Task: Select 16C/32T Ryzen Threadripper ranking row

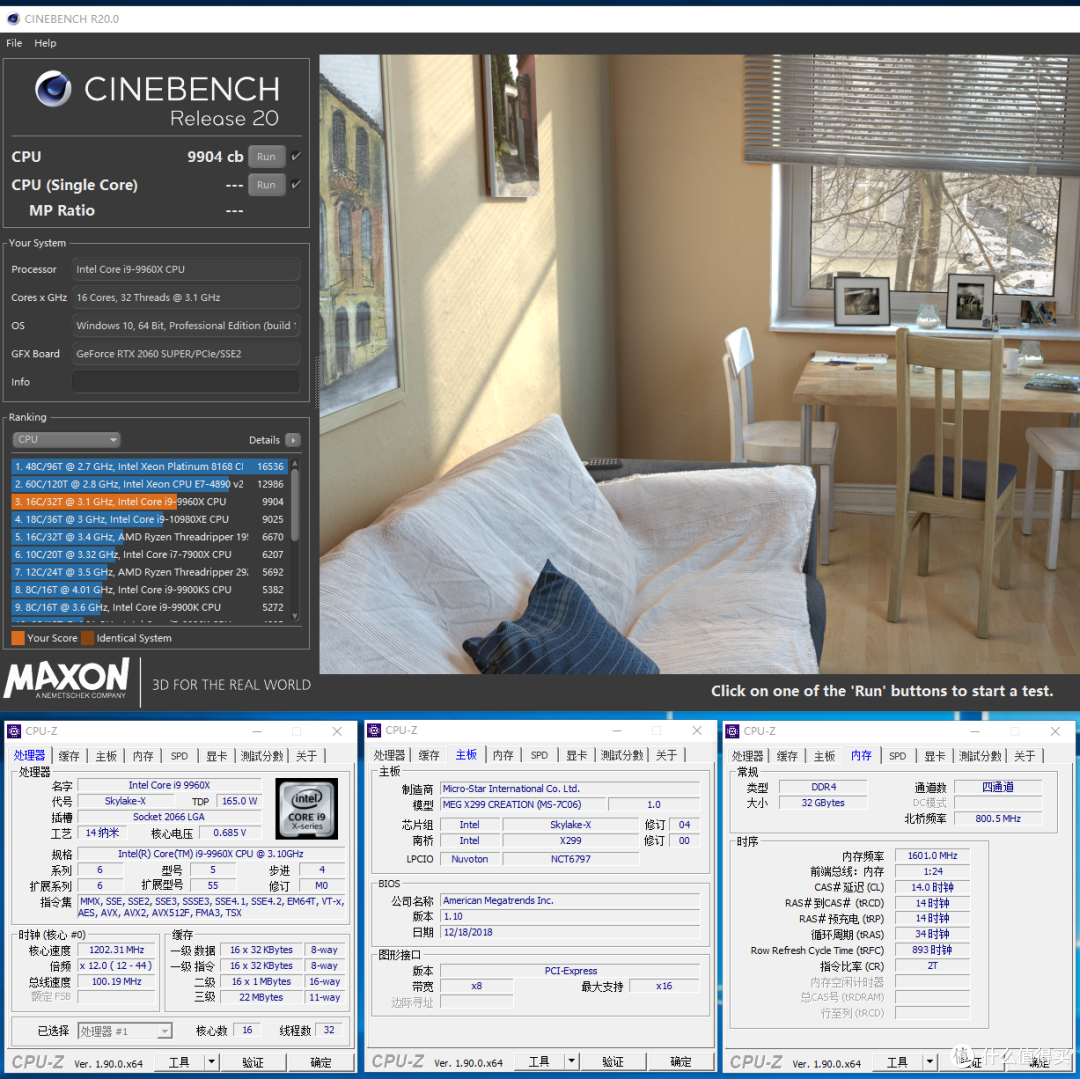Action: (x=149, y=537)
